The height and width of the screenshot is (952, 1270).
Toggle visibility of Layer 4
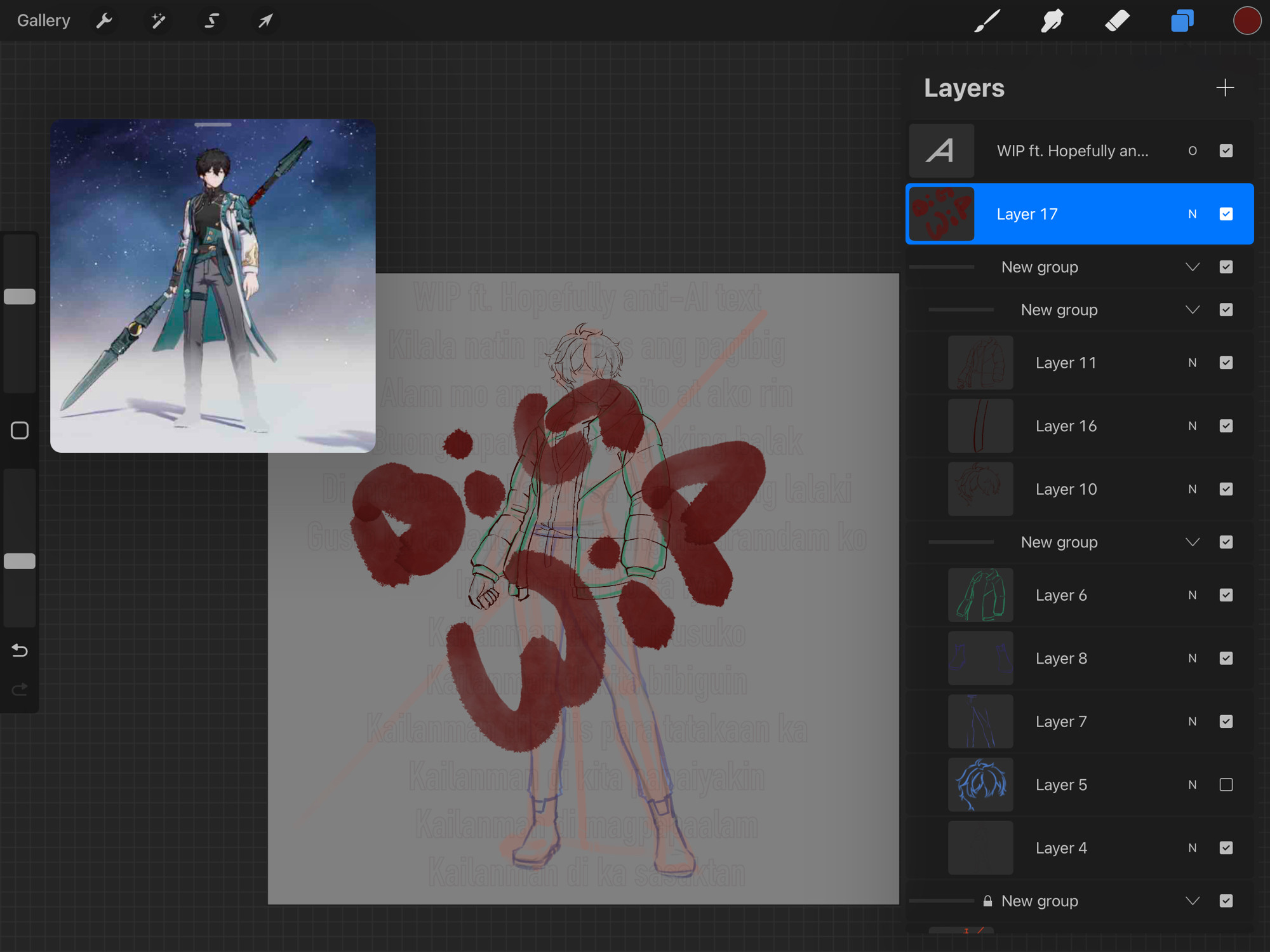(x=1226, y=848)
